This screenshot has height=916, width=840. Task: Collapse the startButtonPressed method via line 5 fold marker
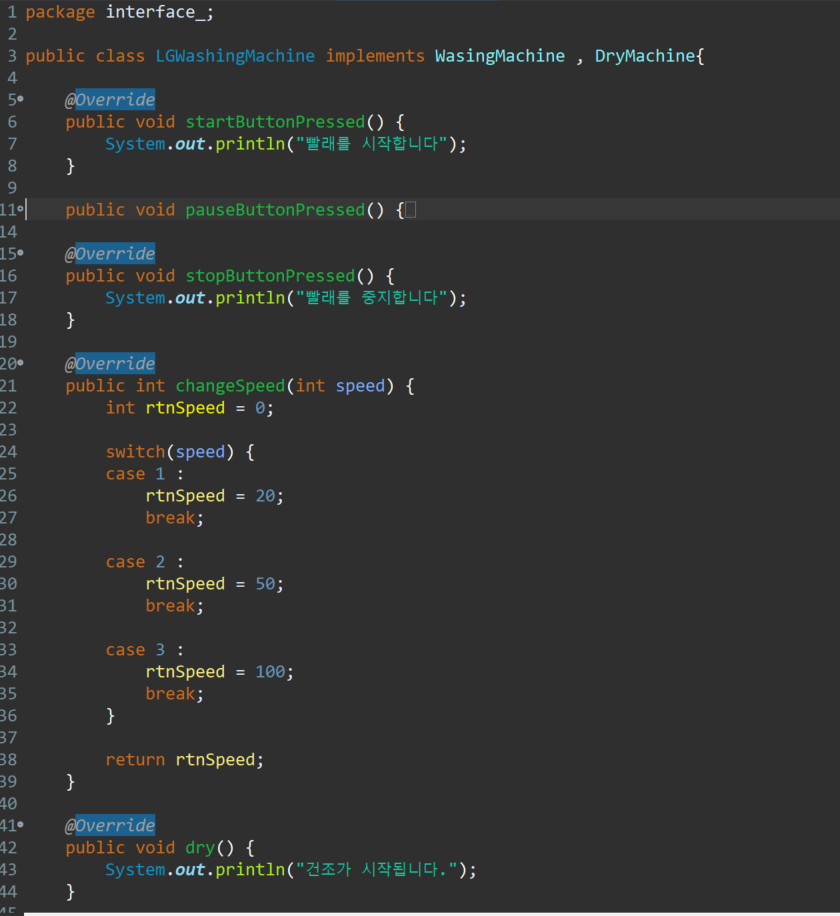pyautogui.click(x=20, y=99)
